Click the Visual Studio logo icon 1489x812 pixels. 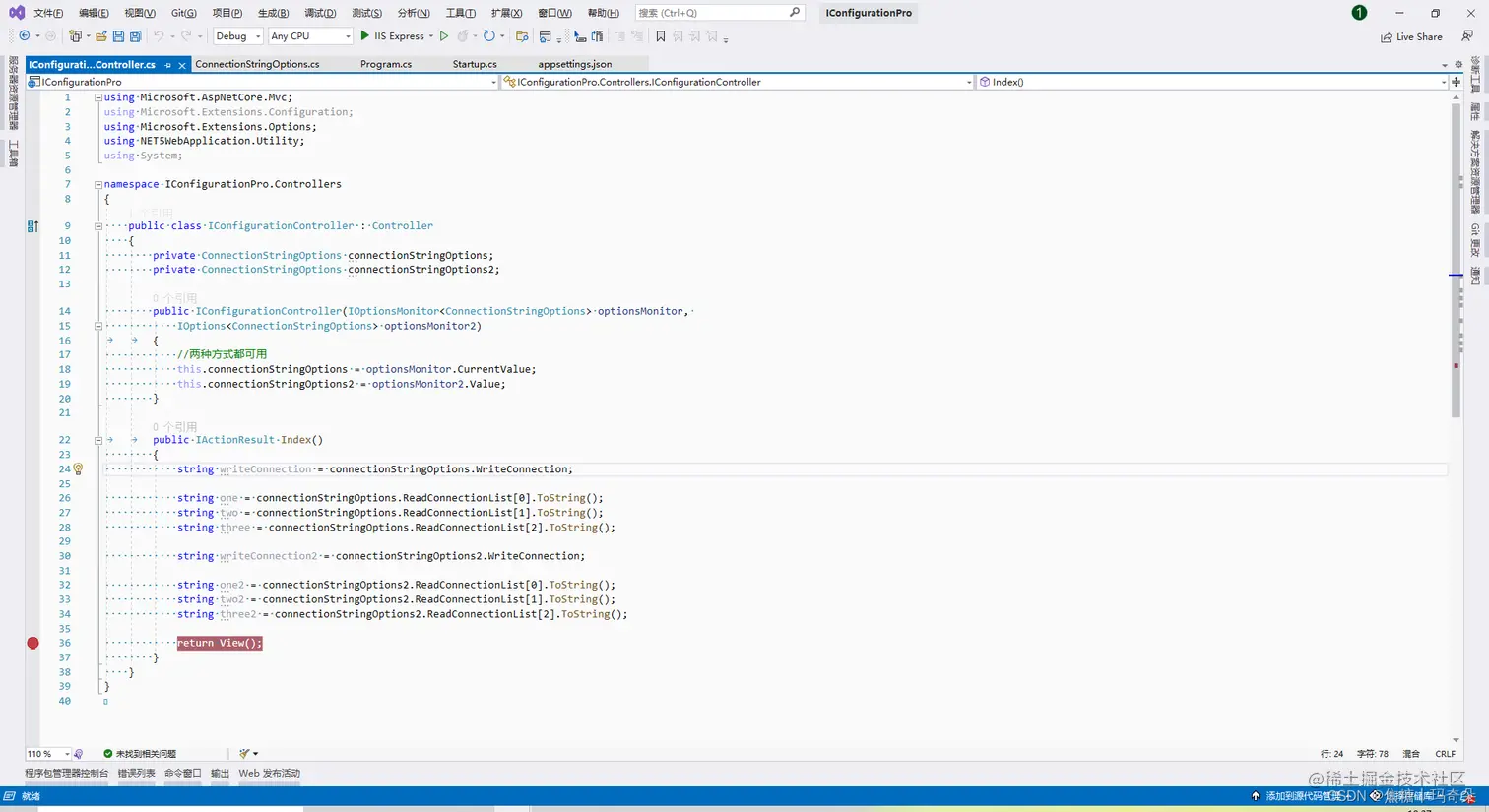point(16,12)
